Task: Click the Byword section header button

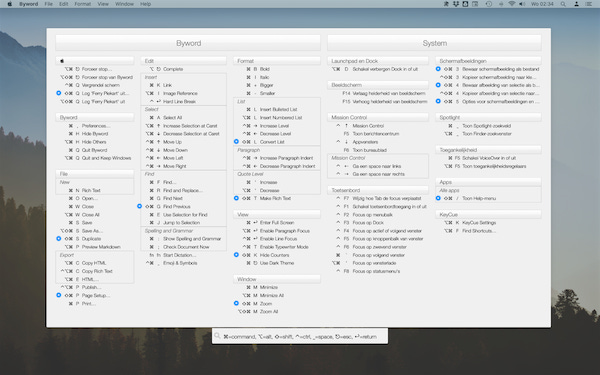Action: tap(188, 43)
